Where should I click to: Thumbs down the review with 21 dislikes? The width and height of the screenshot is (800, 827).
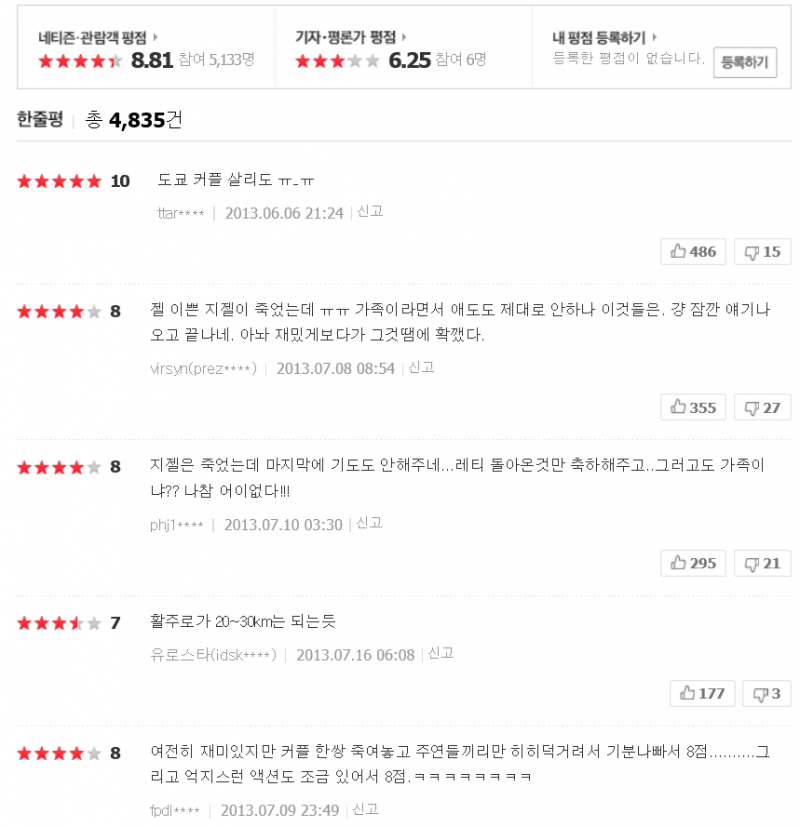pos(762,563)
